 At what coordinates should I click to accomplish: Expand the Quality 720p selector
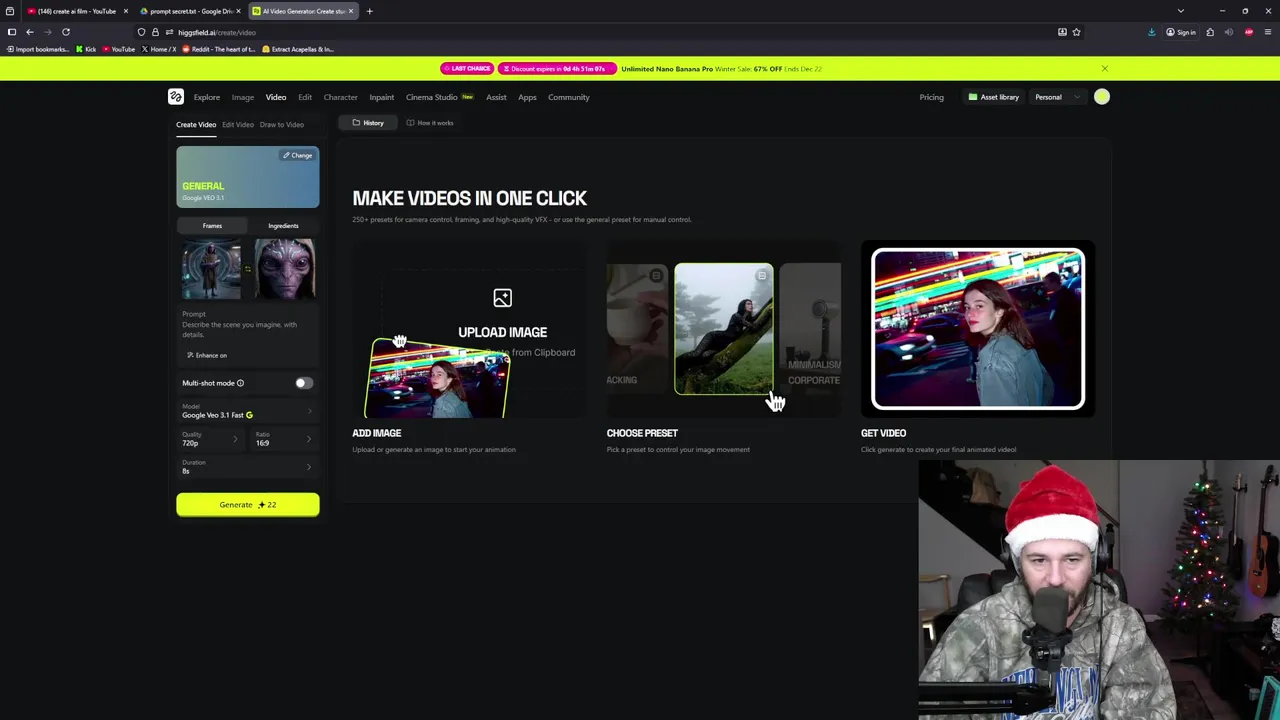tap(211, 439)
